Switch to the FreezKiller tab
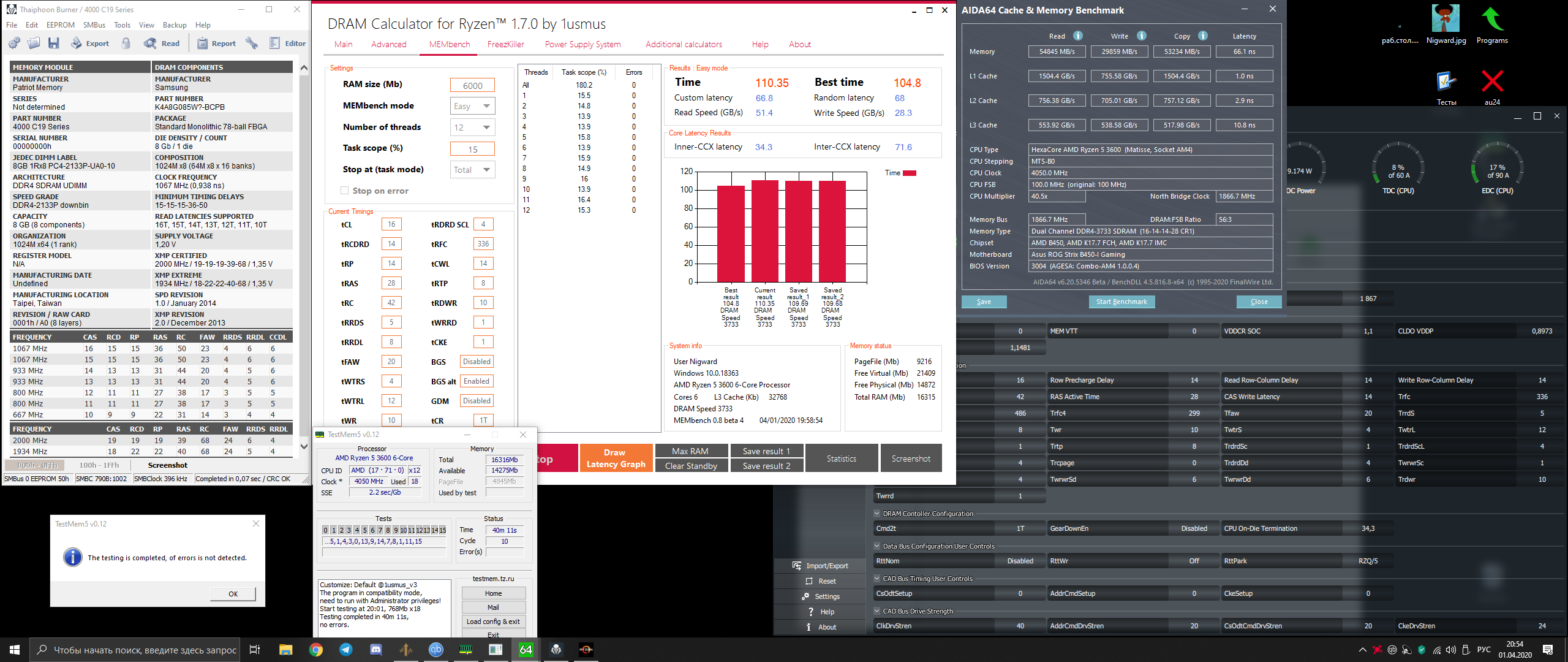This screenshot has width=1568, height=662. pos(505,44)
